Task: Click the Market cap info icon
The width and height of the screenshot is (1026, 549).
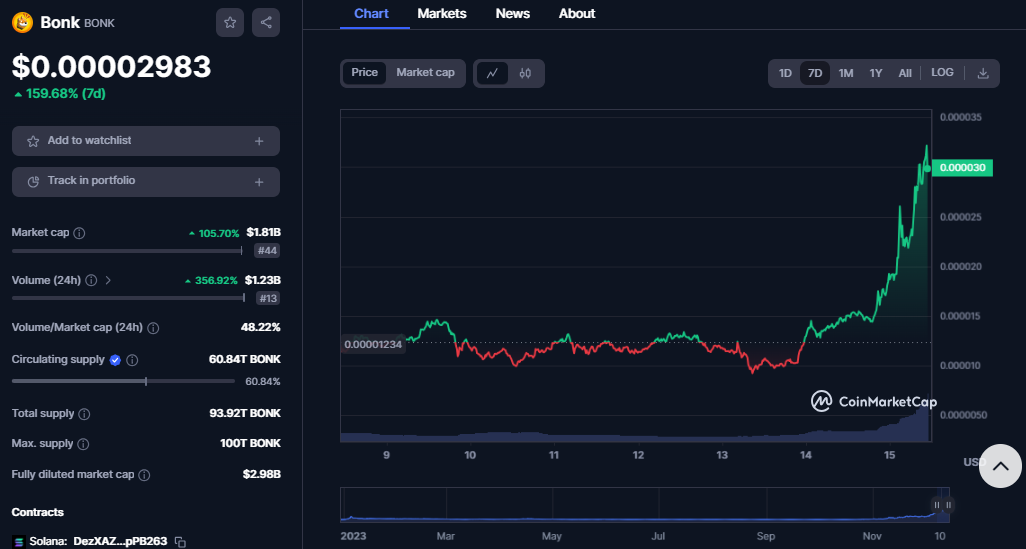Action: tap(80, 233)
